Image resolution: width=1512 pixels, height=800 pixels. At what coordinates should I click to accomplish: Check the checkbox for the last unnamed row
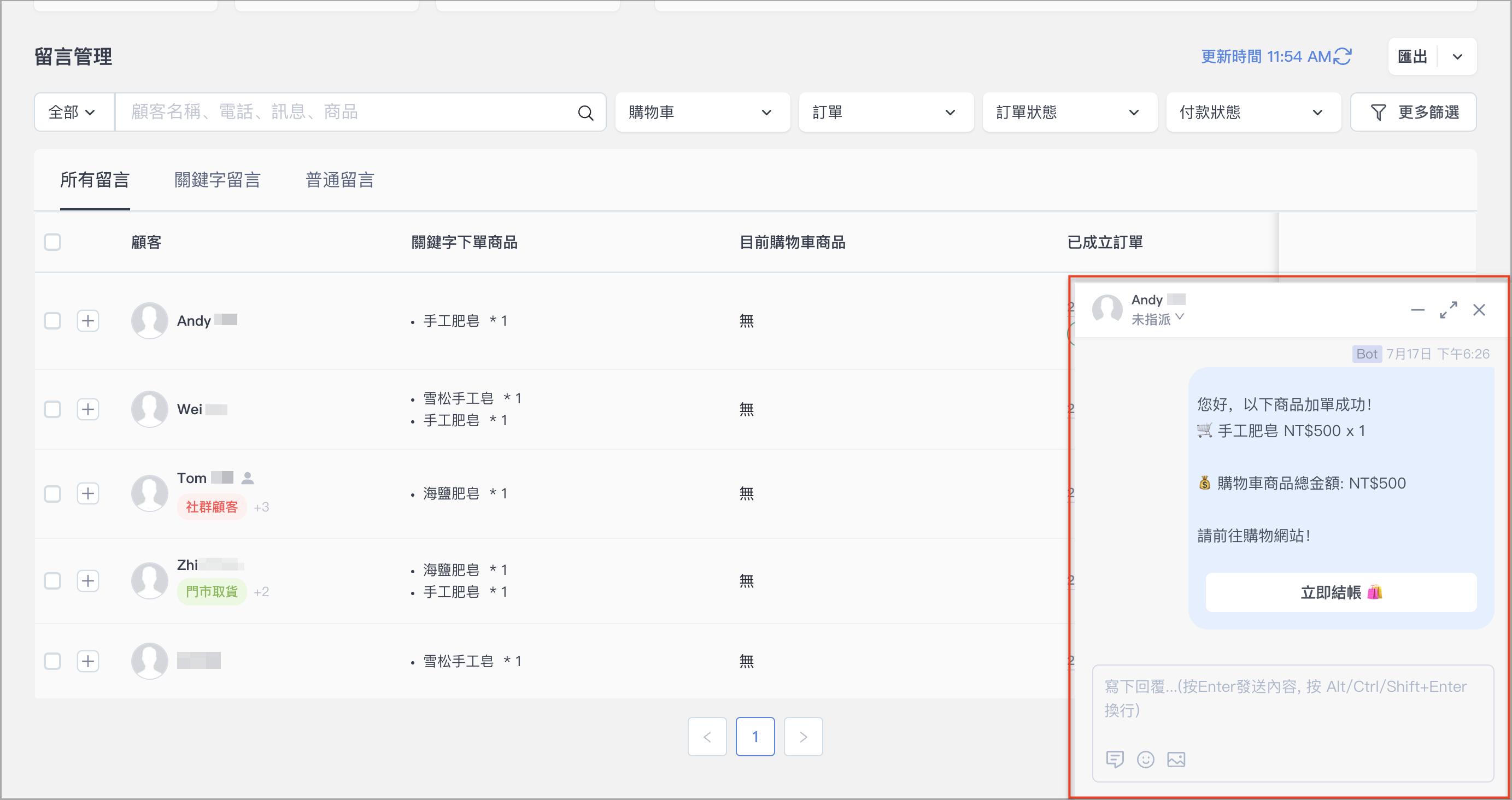(x=52, y=661)
